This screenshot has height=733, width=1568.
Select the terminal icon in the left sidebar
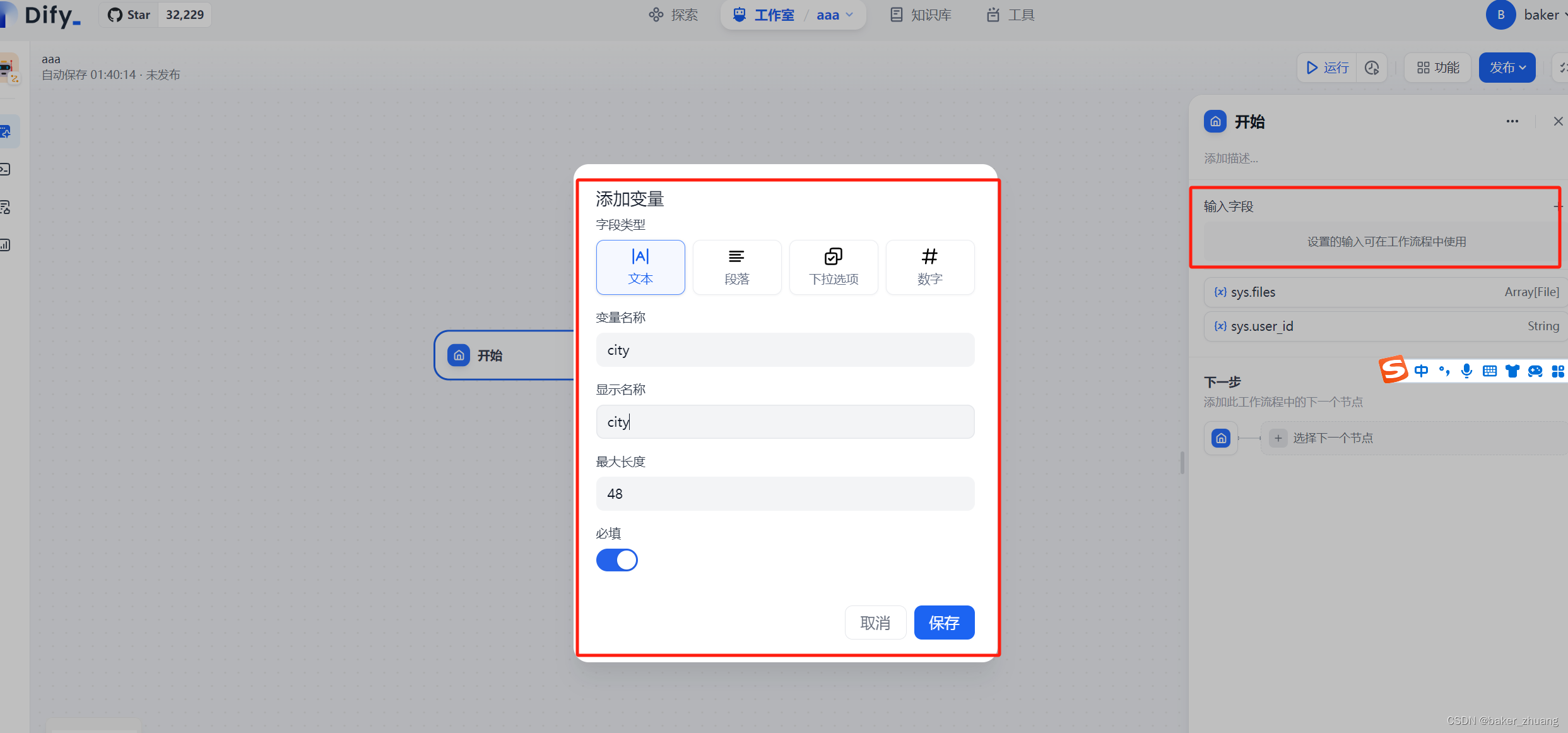tap(6, 169)
